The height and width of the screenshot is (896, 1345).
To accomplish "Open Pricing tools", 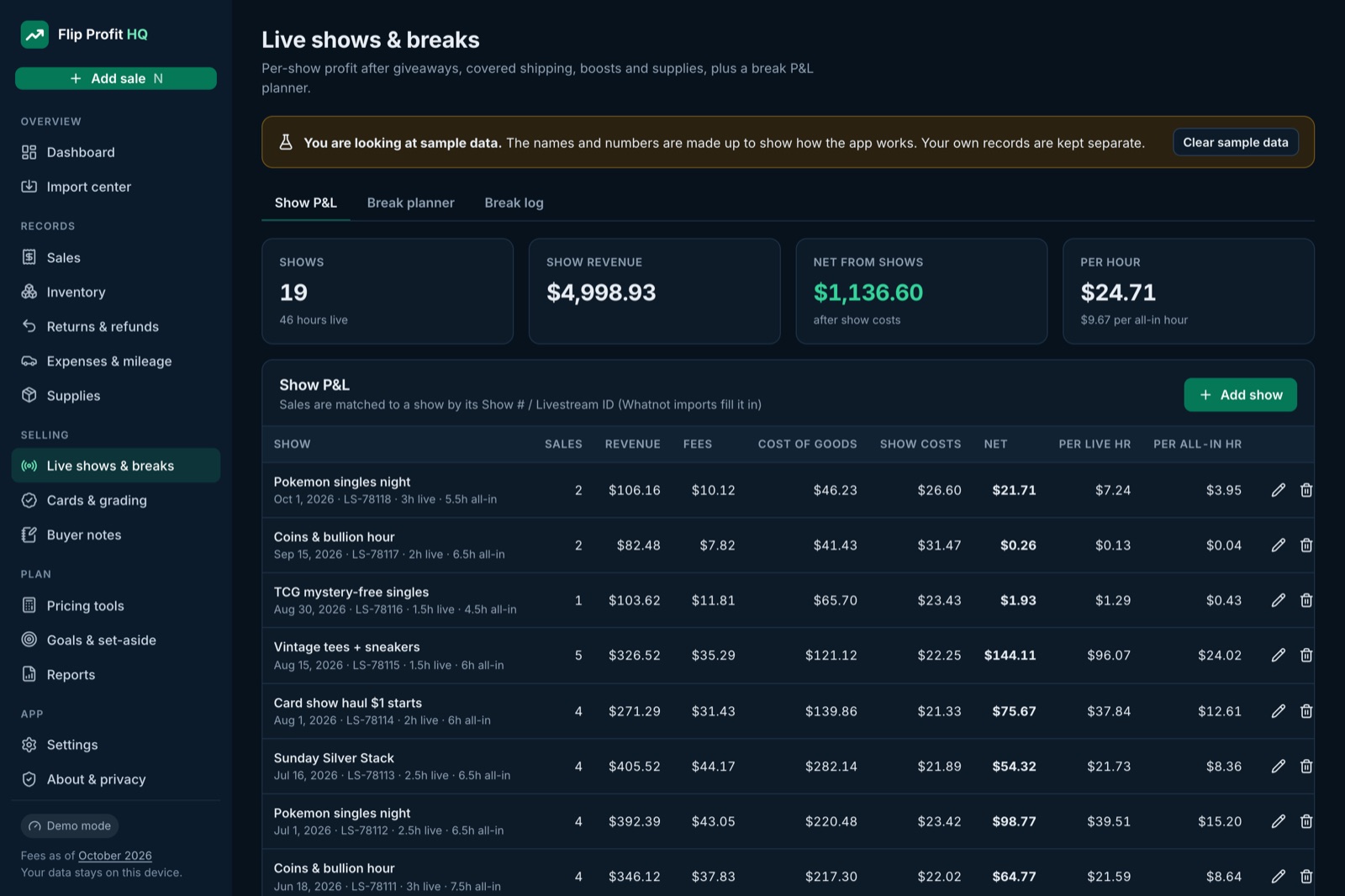I will [x=116, y=605].
